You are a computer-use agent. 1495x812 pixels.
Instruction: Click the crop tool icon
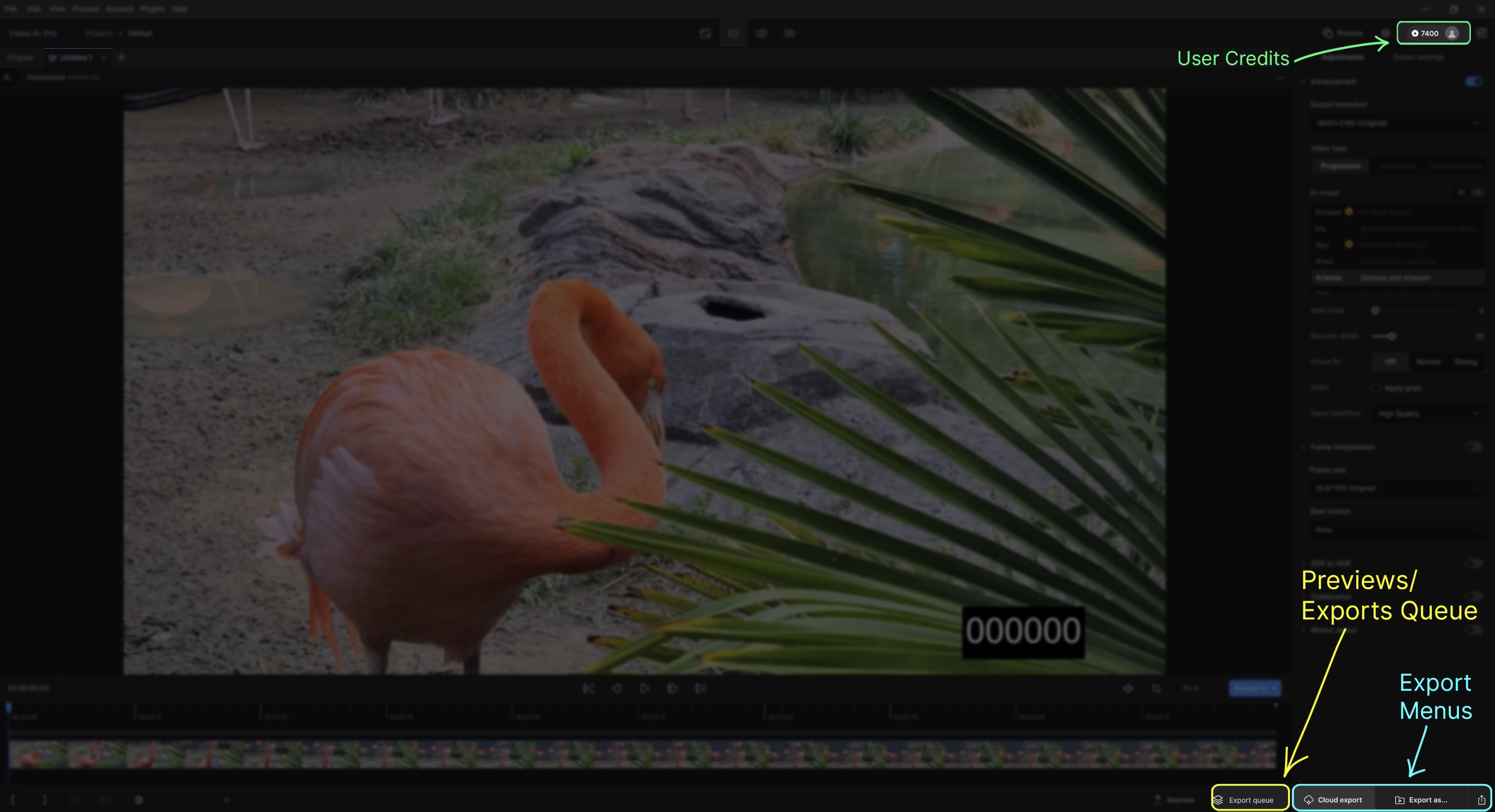coord(1156,689)
